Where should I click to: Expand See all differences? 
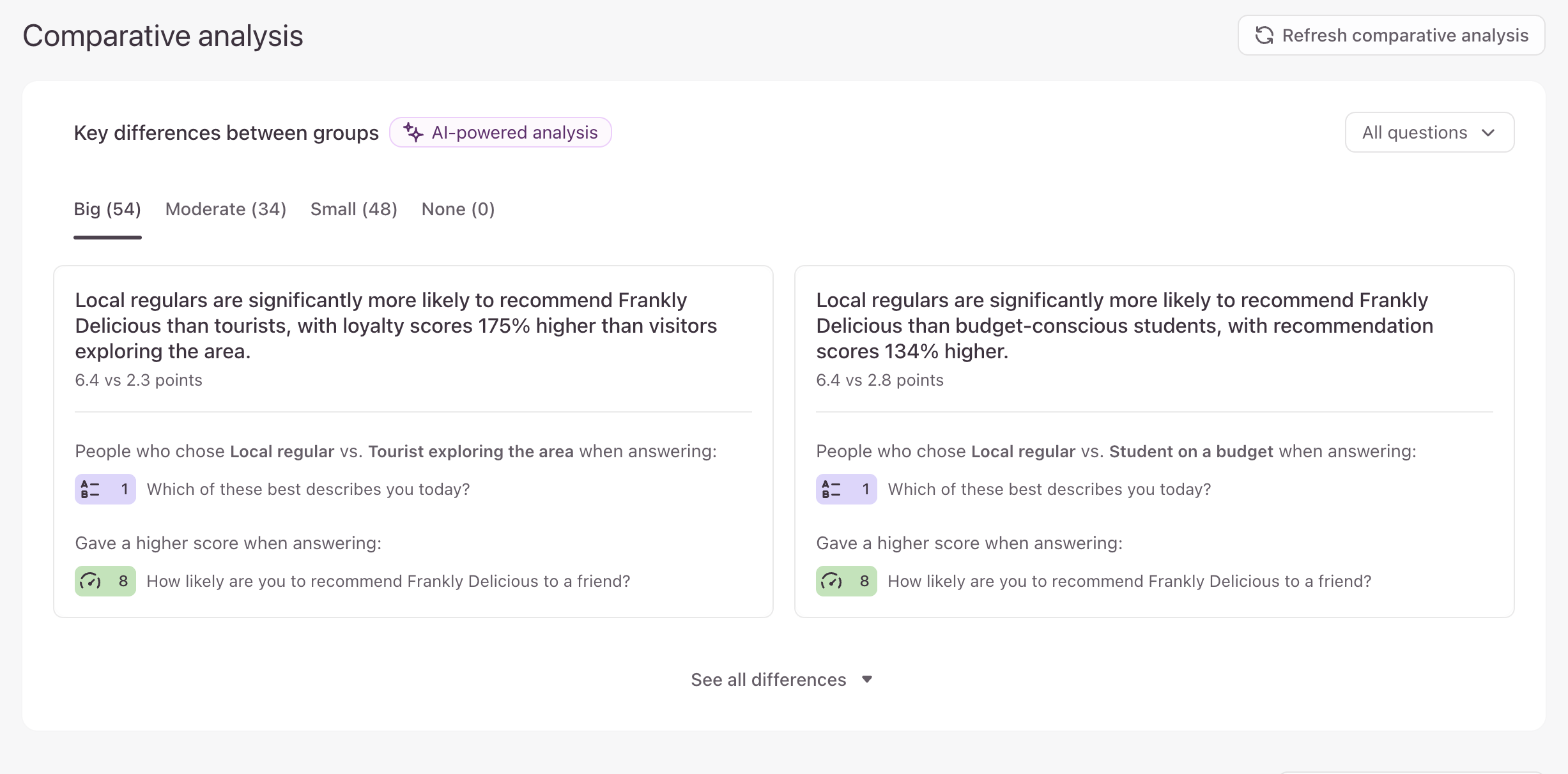click(782, 679)
